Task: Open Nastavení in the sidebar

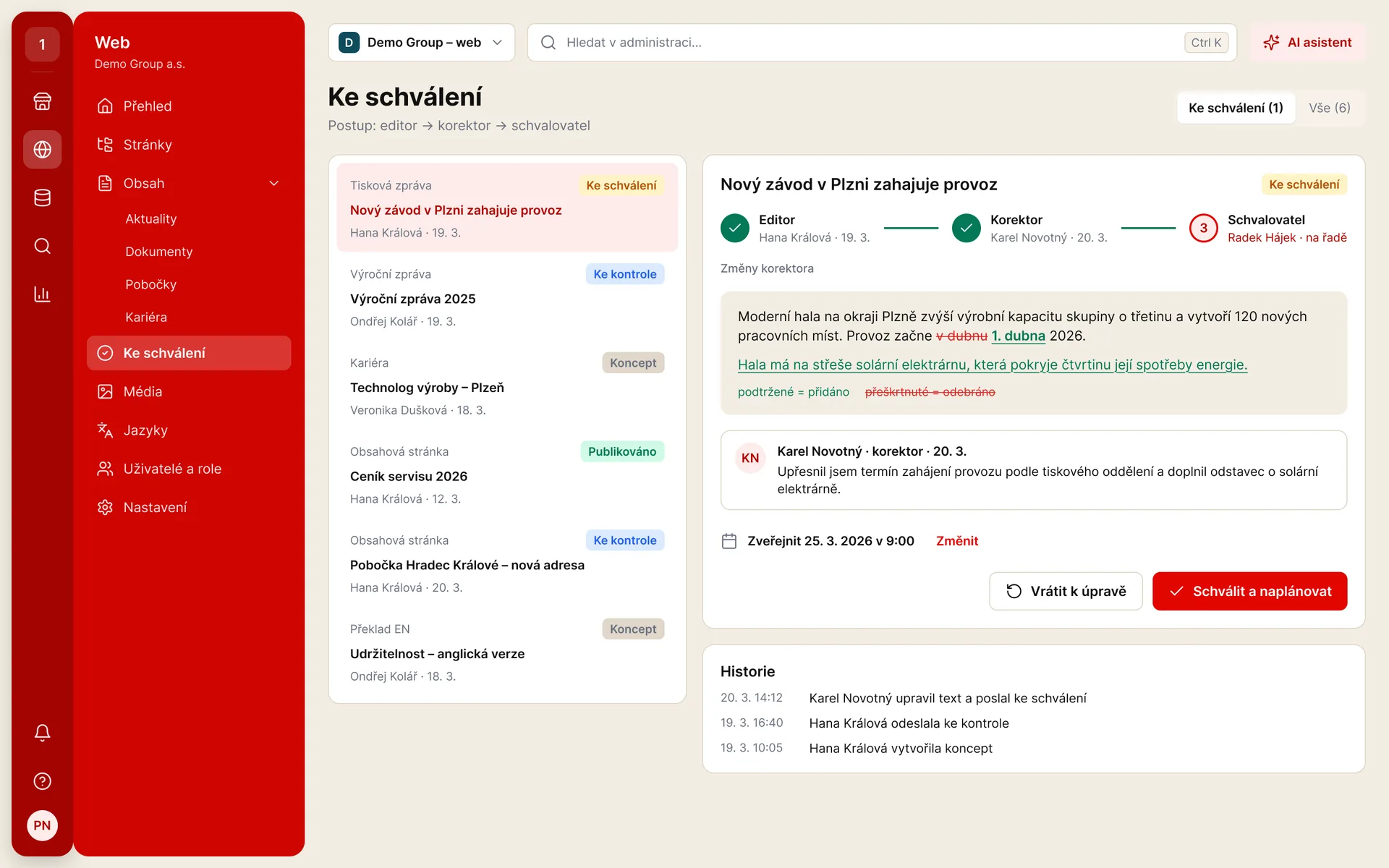Action: [188, 507]
